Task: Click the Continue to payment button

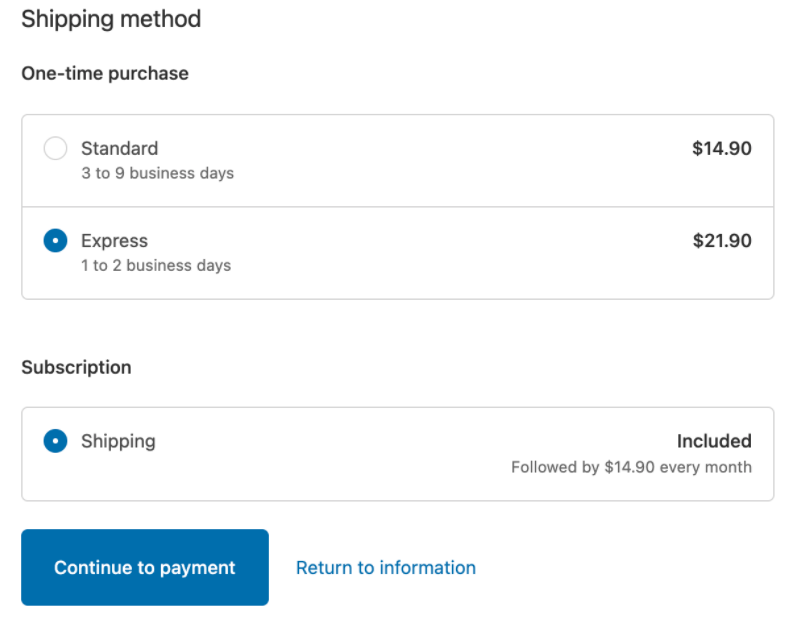Action: (x=145, y=567)
